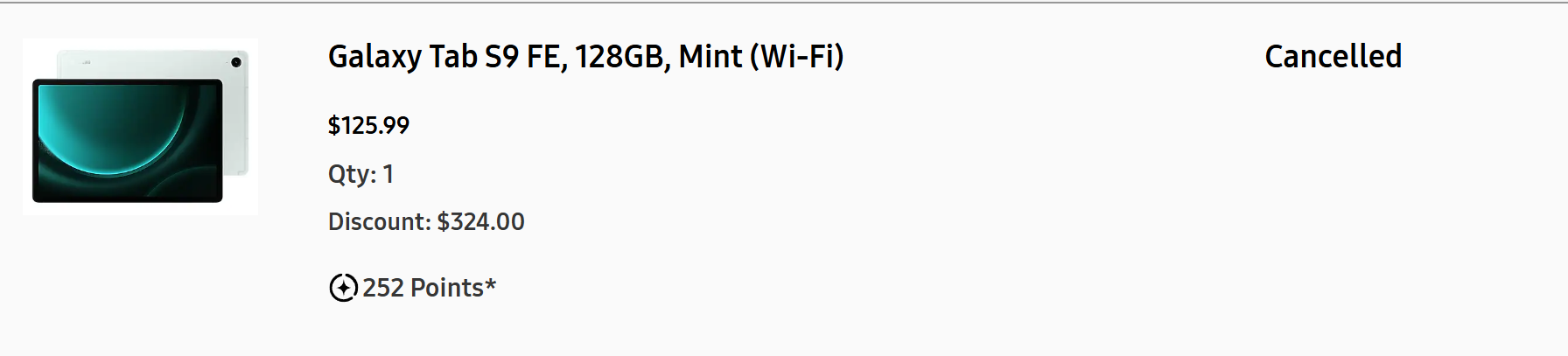
Task: Click the number 252 beside the points icon
Action: (x=382, y=288)
